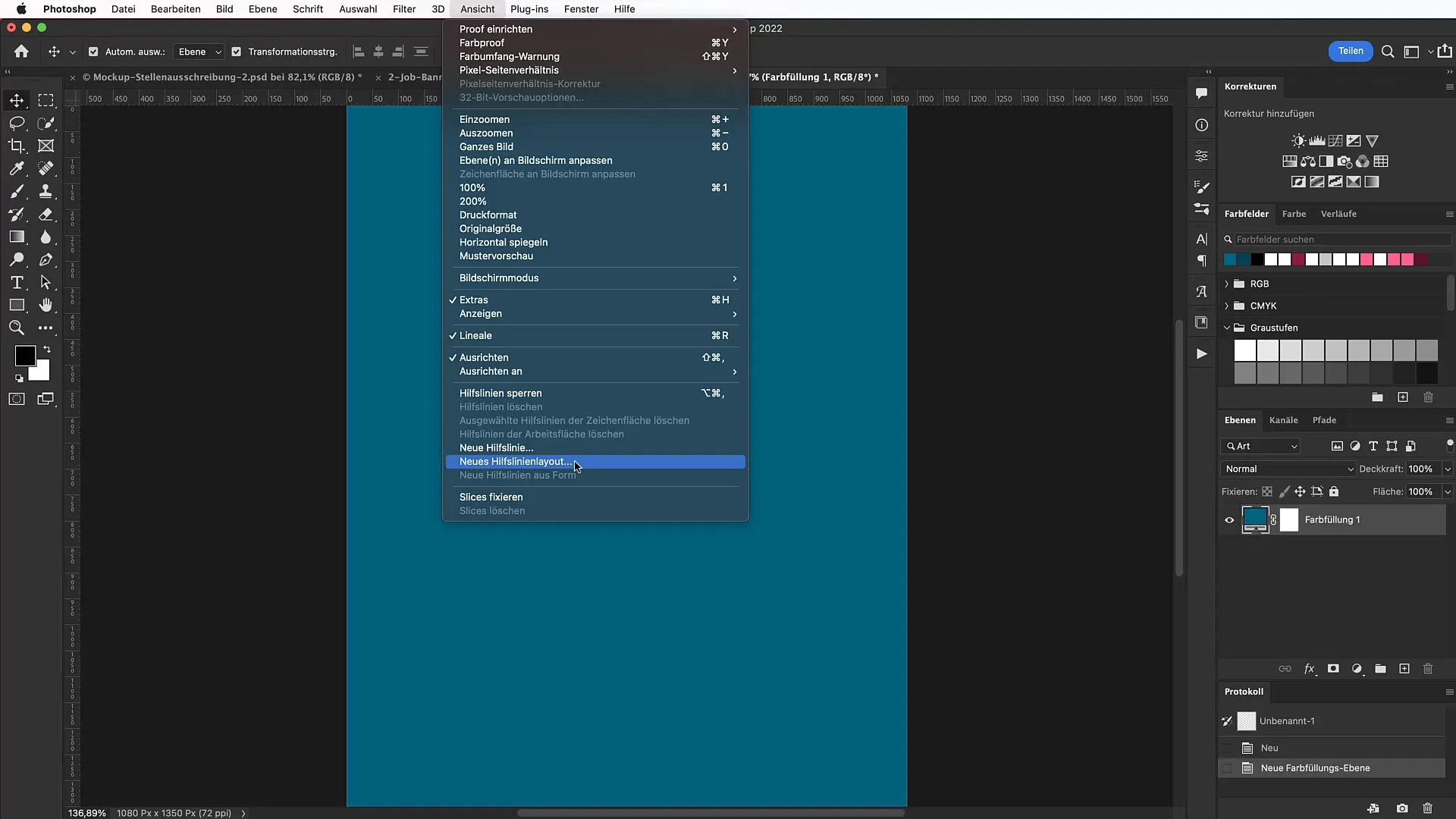Select the Pen tool
This screenshot has height=819, width=1456.
pyautogui.click(x=46, y=259)
